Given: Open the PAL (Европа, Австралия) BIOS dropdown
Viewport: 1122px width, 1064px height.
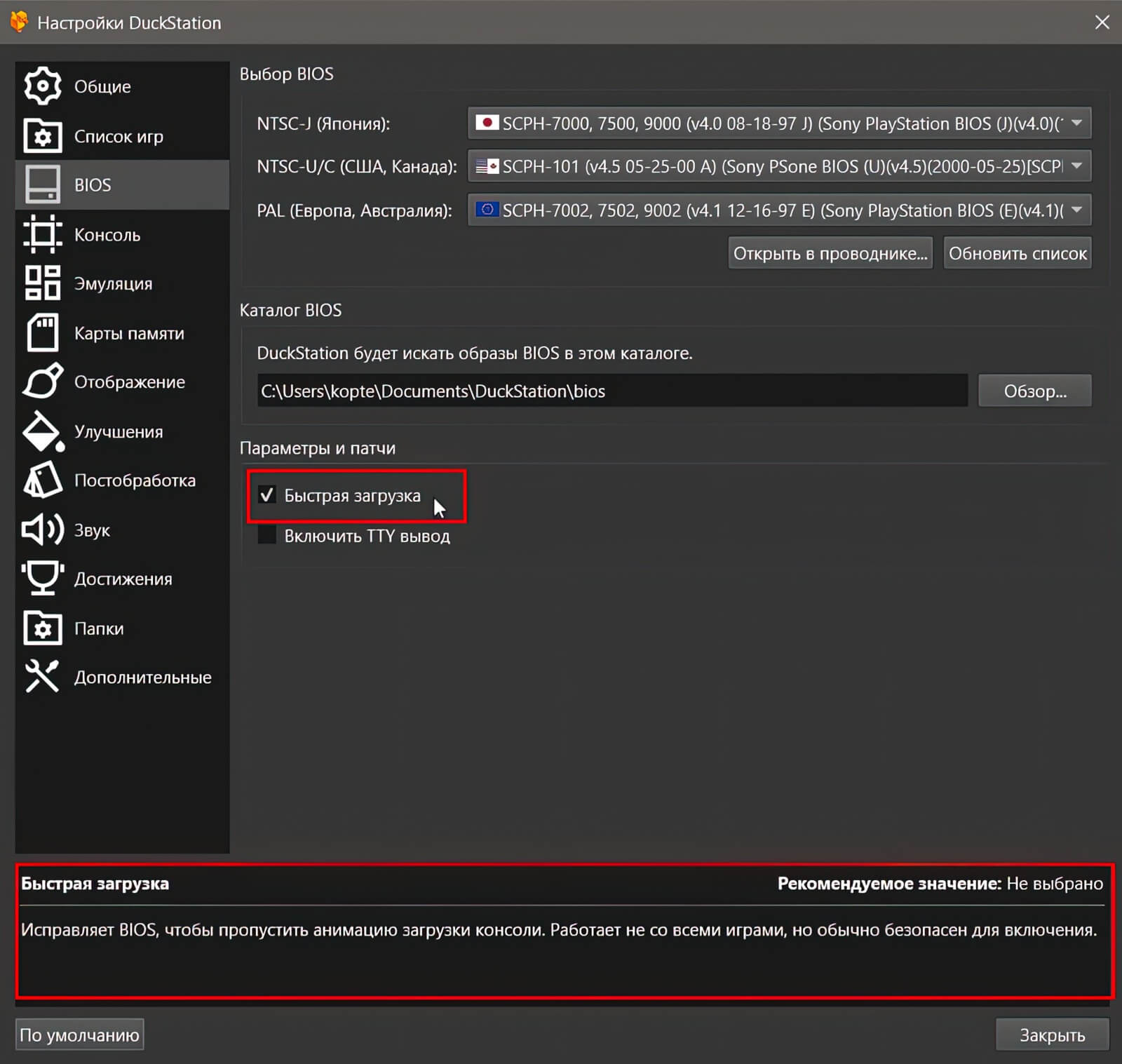Looking at the screenshot, I should click(779, 210).
